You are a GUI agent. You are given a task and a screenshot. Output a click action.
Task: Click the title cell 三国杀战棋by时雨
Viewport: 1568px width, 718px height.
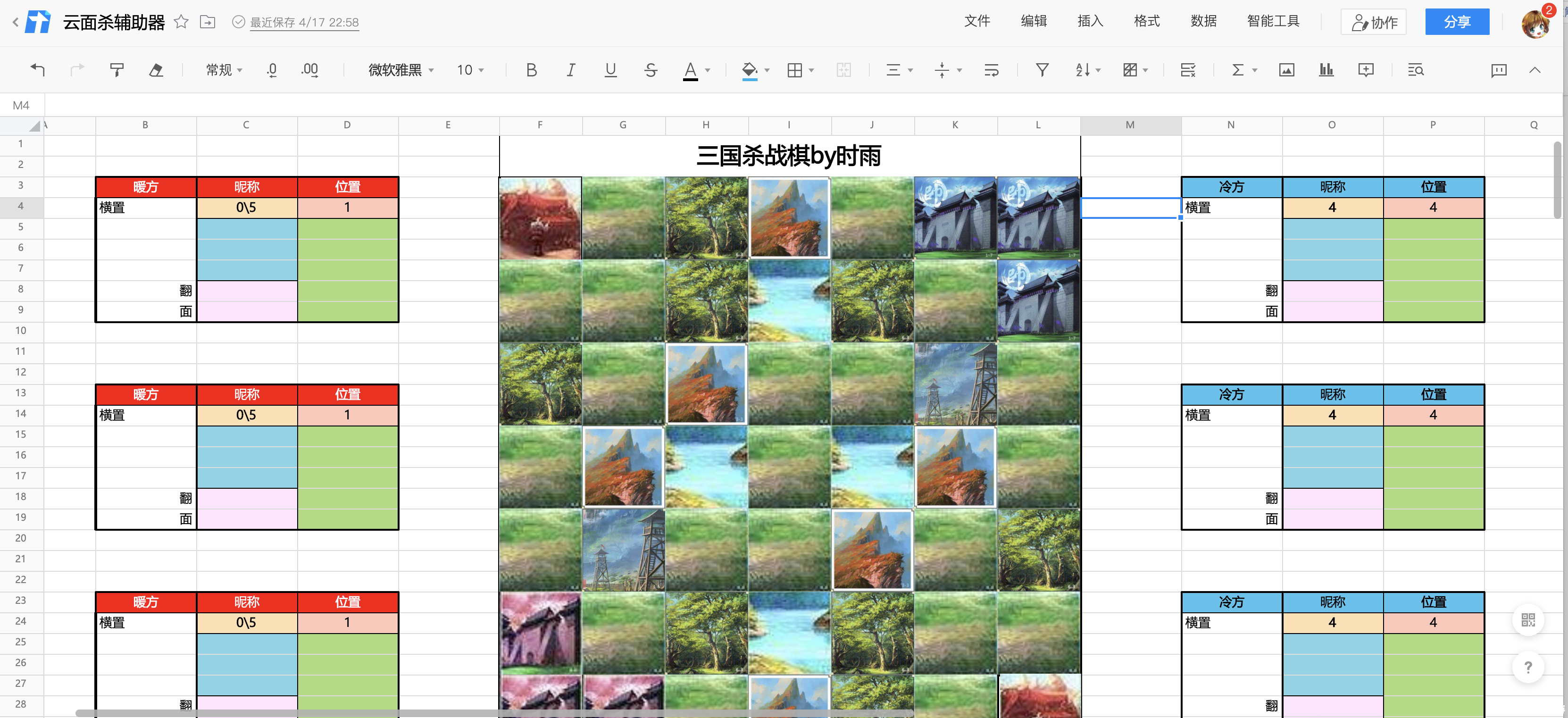pos(790,156)
